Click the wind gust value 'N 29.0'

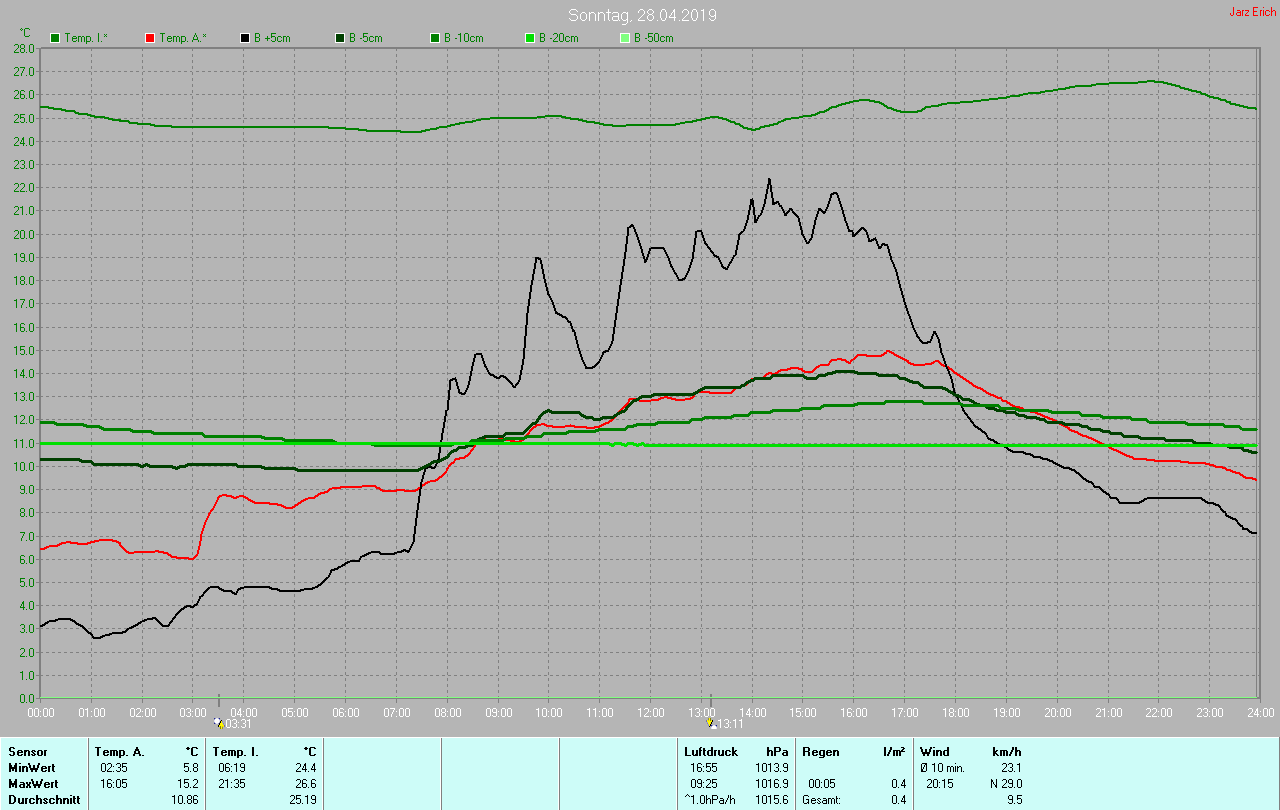(1004, 784)
